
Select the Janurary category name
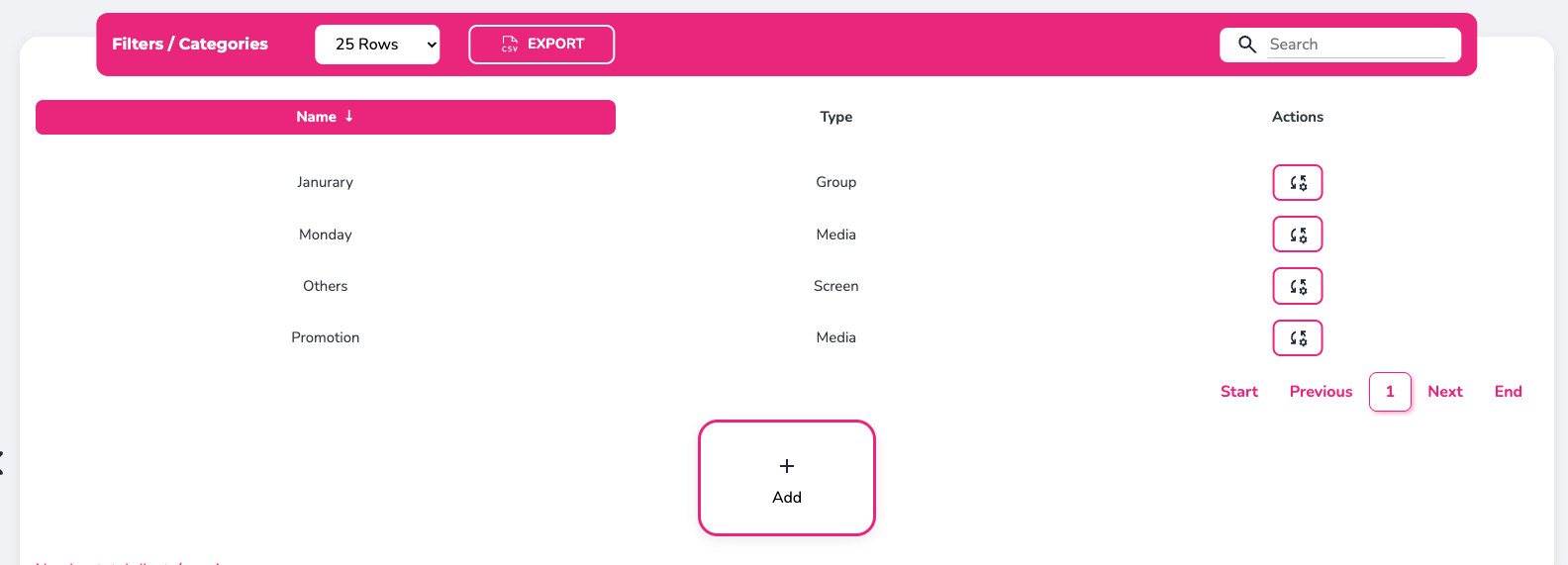point(325,182)
